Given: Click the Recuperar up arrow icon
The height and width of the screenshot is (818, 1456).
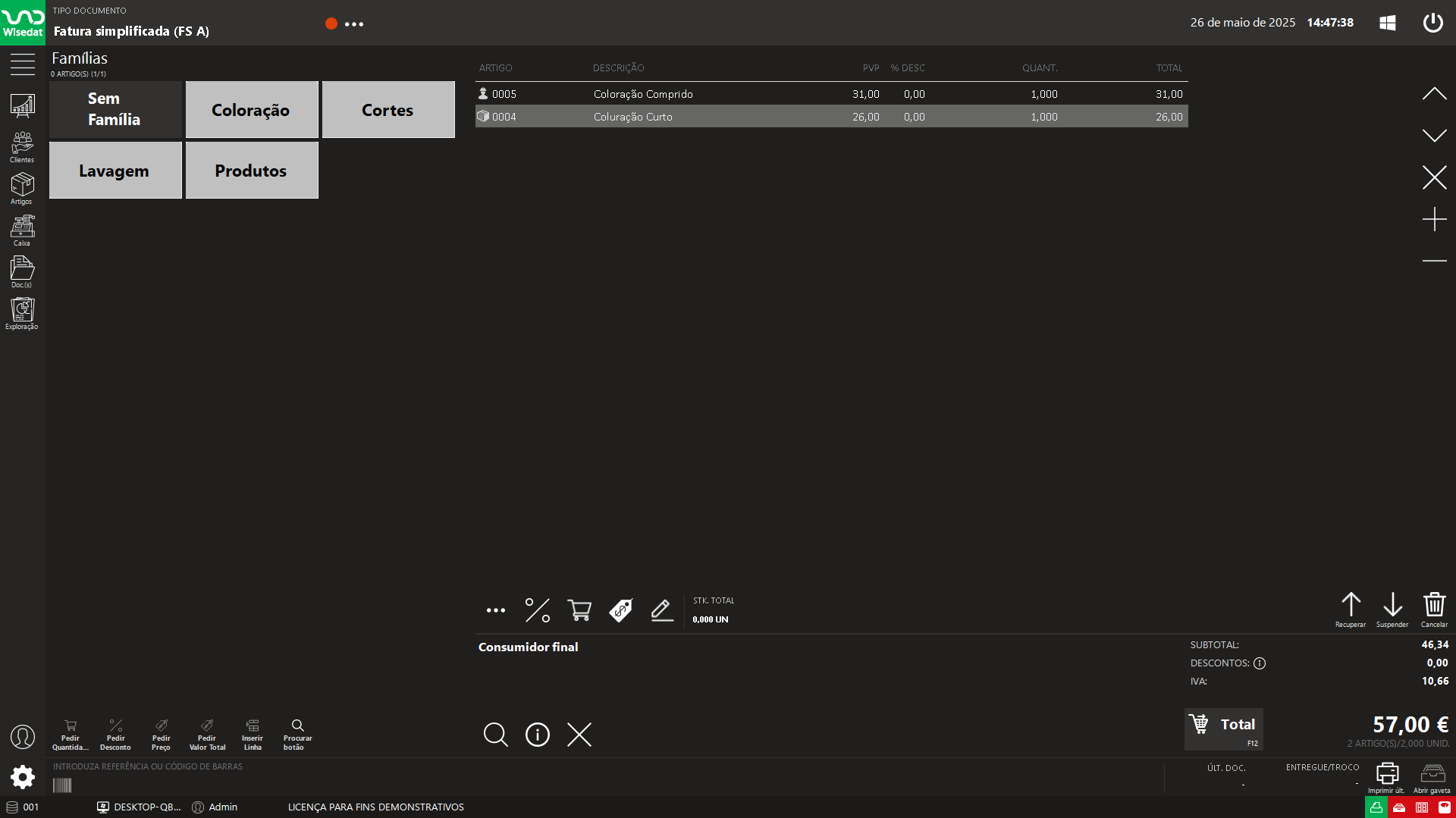Looking at the screenshot, I should [1351, 609].
